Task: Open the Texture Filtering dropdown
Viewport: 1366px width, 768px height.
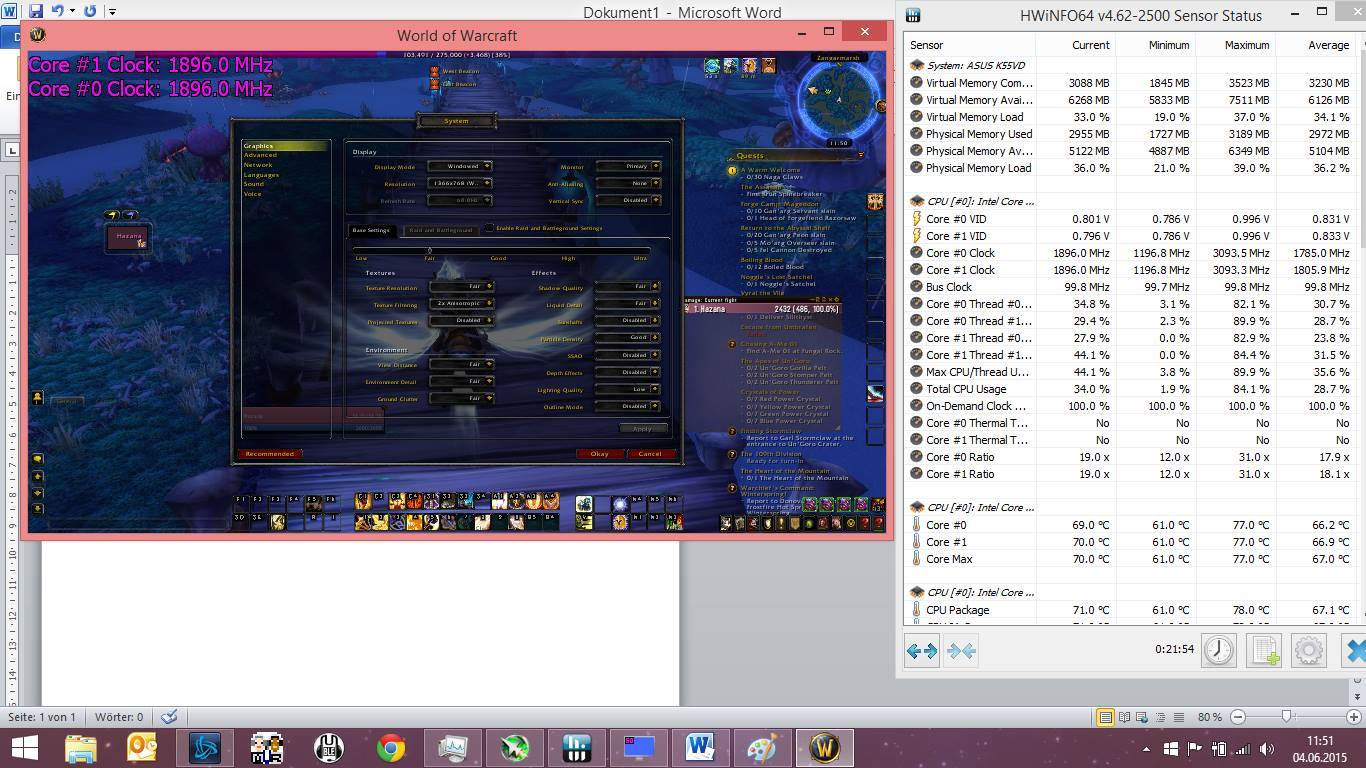Action: 460,304
